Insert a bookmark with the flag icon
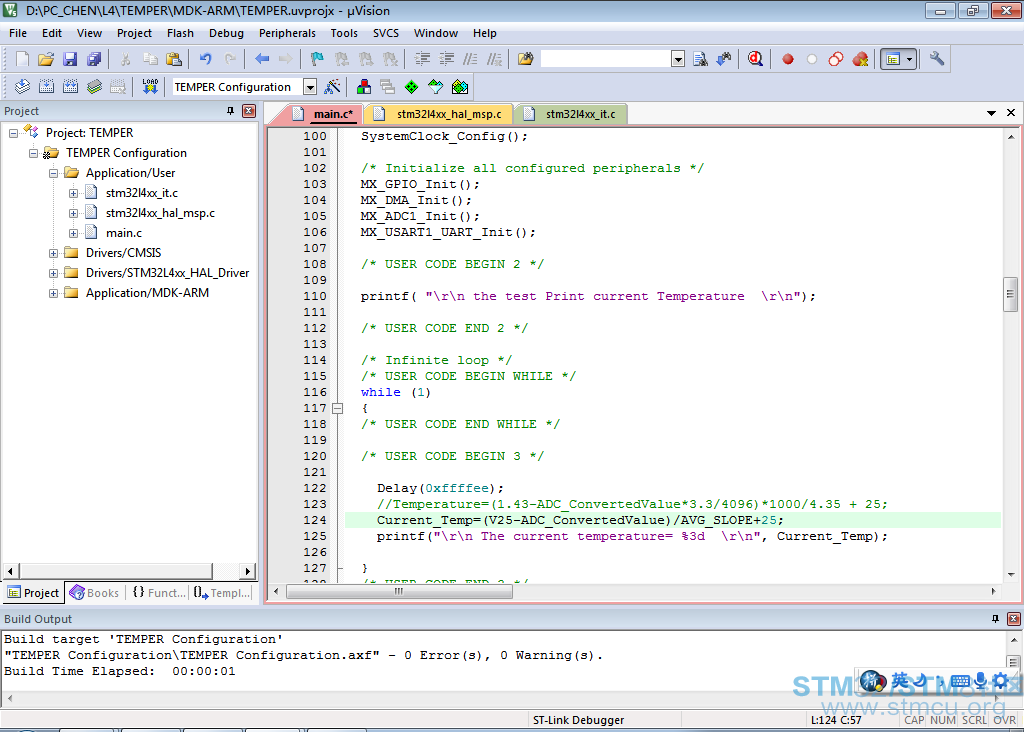The height and width of the screenshot is (732, 1030). (x=317, y=59)
